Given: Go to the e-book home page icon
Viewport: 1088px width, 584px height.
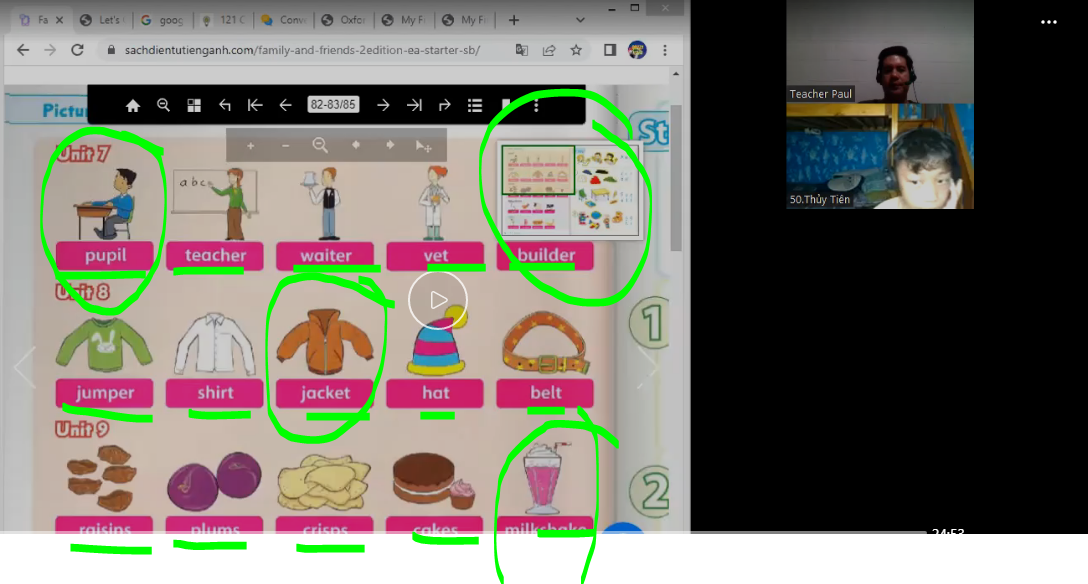Looking at the screenshot, I should 133,105.
